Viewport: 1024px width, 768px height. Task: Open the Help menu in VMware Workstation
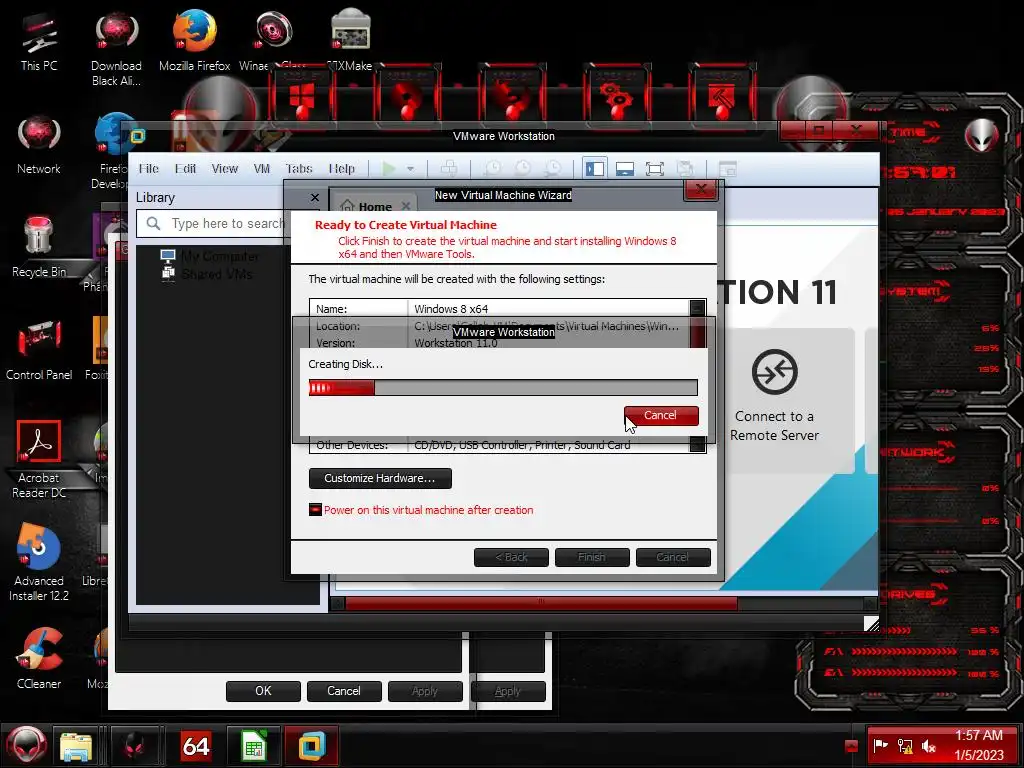(341, 168)
